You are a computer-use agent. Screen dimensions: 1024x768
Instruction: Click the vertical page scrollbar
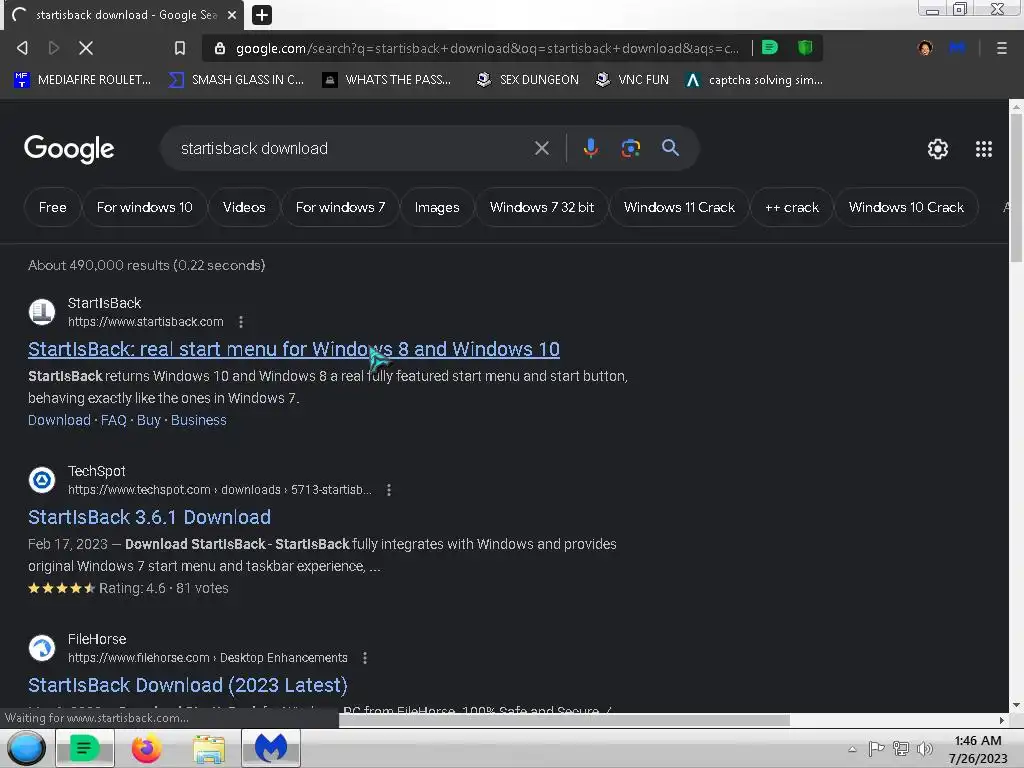tap(1016, 188)
